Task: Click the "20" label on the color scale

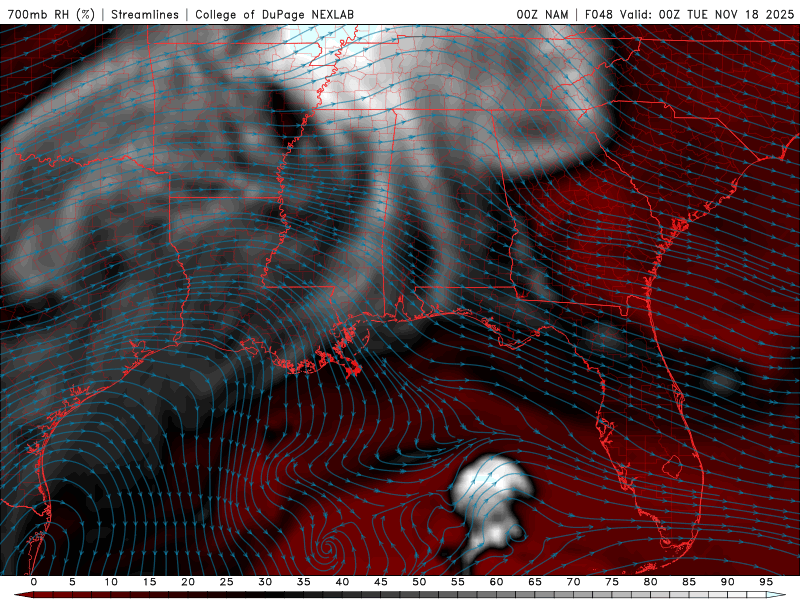Action: click(188, 582)
